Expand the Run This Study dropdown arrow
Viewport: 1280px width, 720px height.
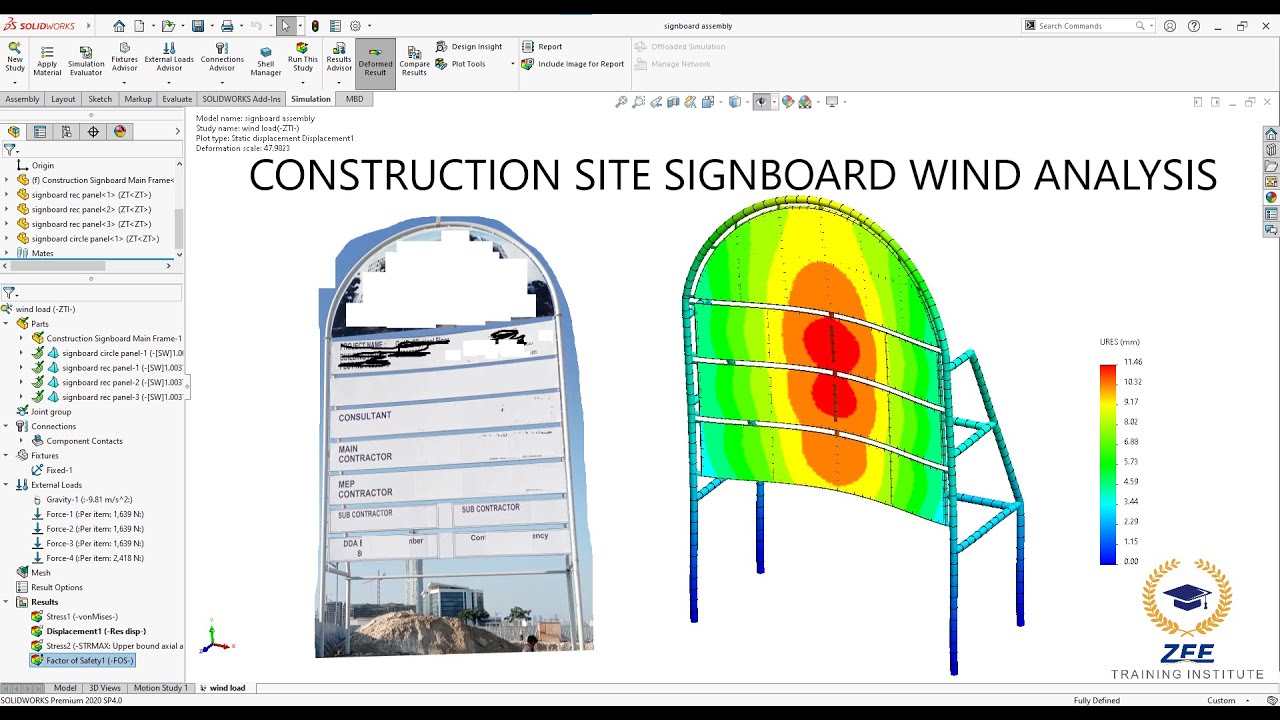303,82
